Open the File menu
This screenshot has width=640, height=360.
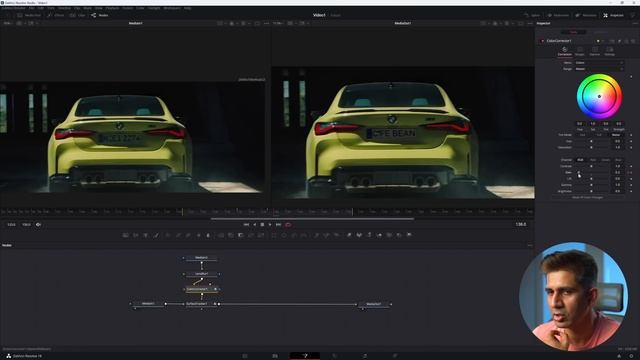(31, 8)
